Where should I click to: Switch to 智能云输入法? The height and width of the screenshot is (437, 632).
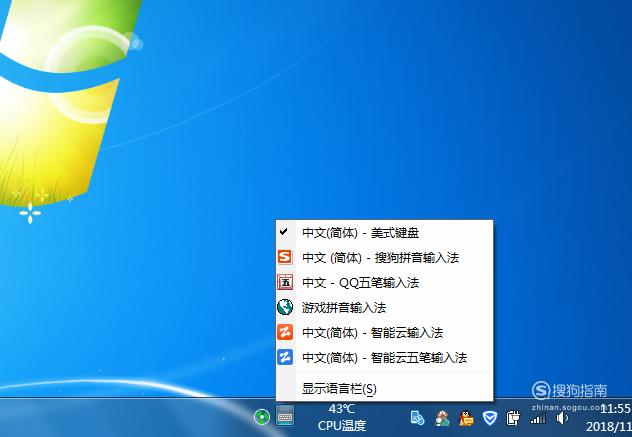point(384,333)
